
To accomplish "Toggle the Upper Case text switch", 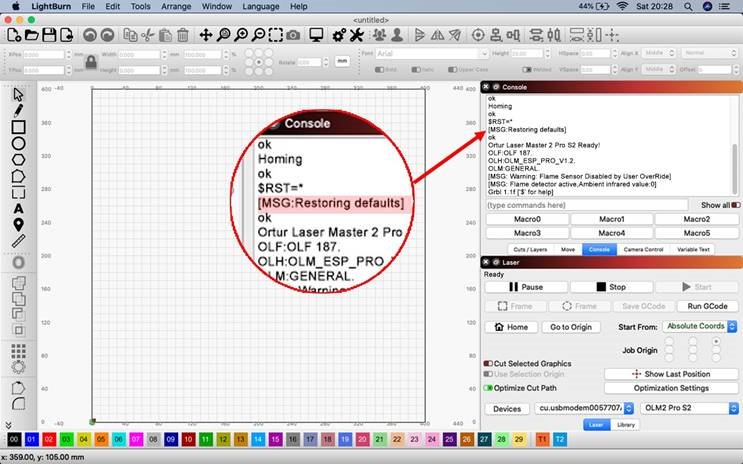I will [453, 70].
